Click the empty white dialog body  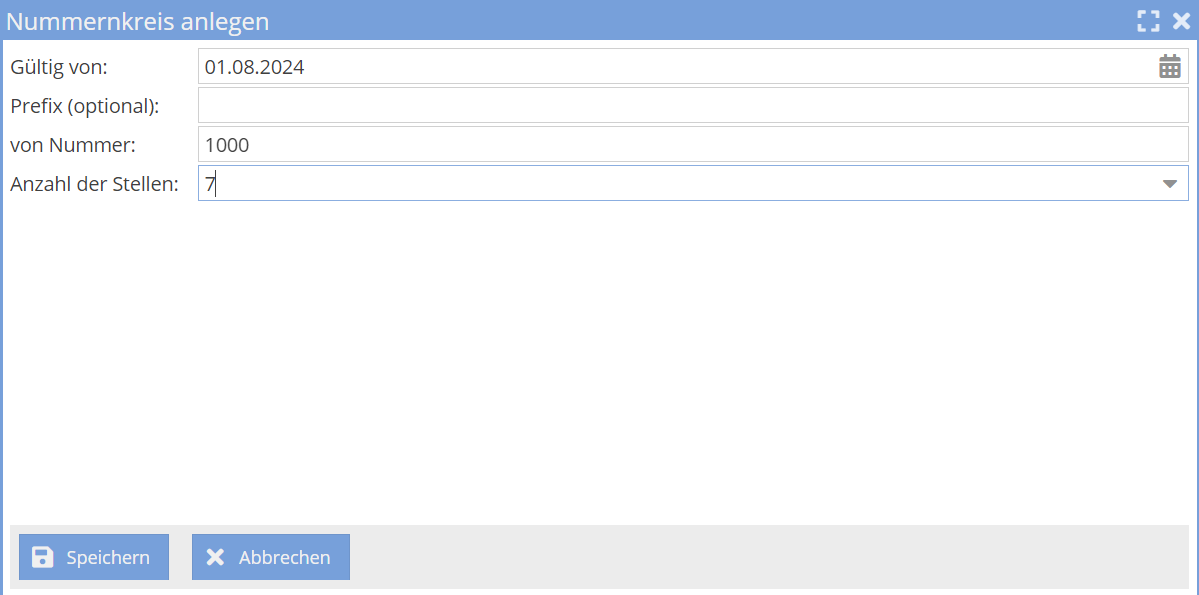click(600, 360)
